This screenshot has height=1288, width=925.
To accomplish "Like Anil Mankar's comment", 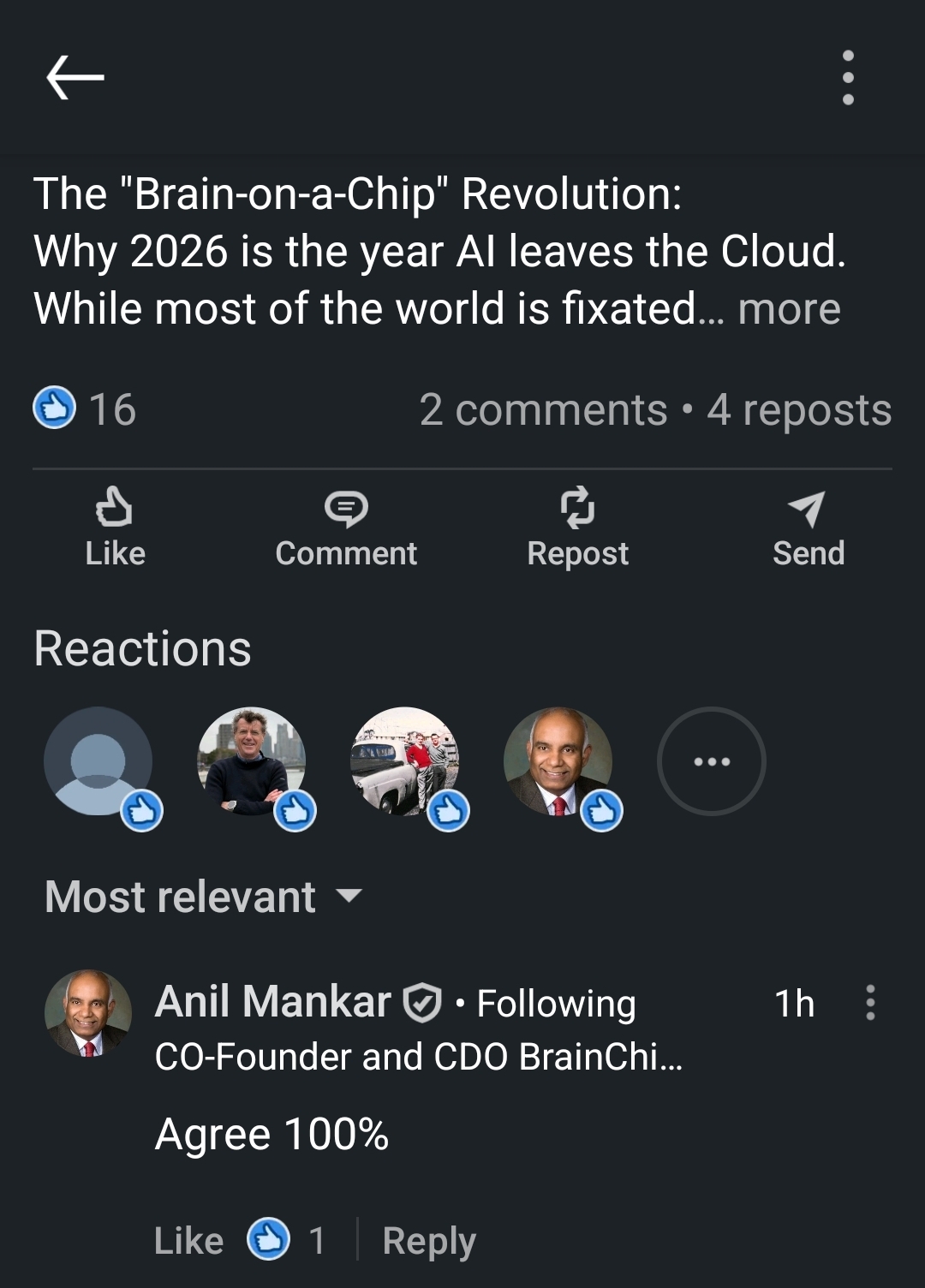I will coord(188,1240).
